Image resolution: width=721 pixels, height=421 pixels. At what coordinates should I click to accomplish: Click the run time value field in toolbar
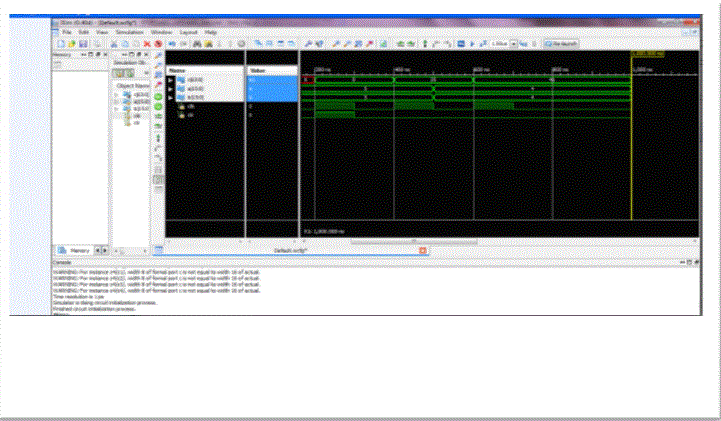pos(500,44)
